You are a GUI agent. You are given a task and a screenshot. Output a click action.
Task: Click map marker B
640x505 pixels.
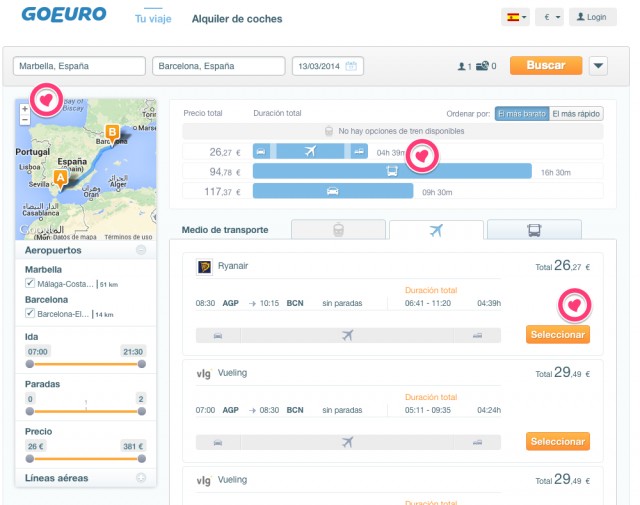112,133
